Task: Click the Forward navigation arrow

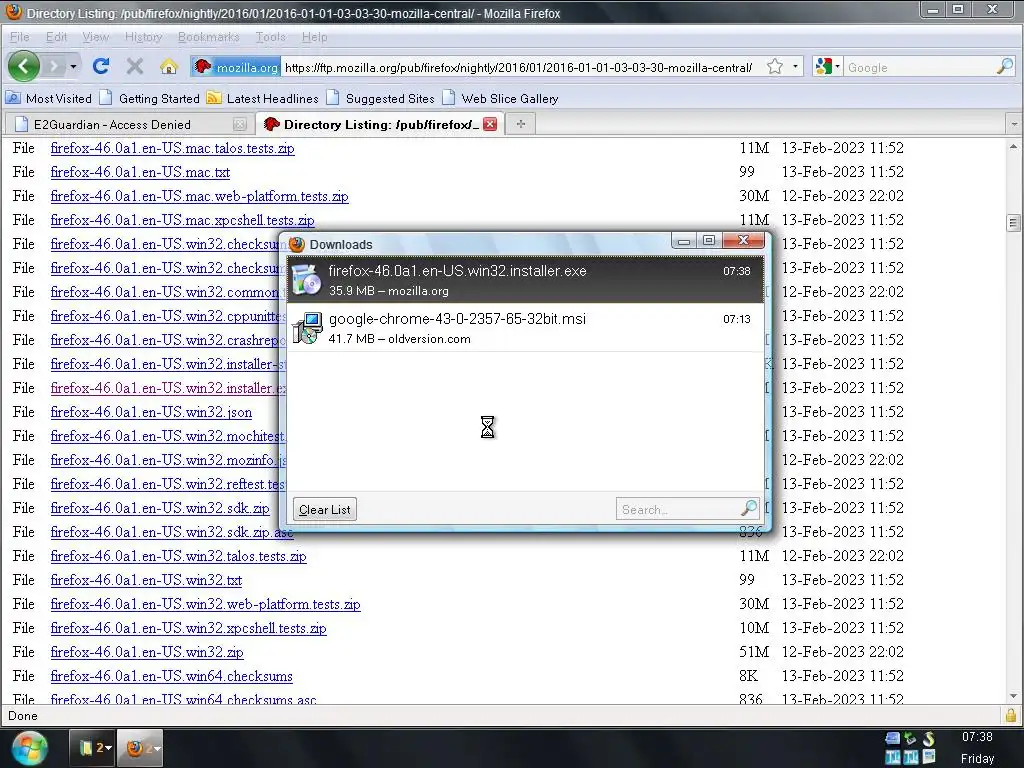Action: click(x=55, y=66)
